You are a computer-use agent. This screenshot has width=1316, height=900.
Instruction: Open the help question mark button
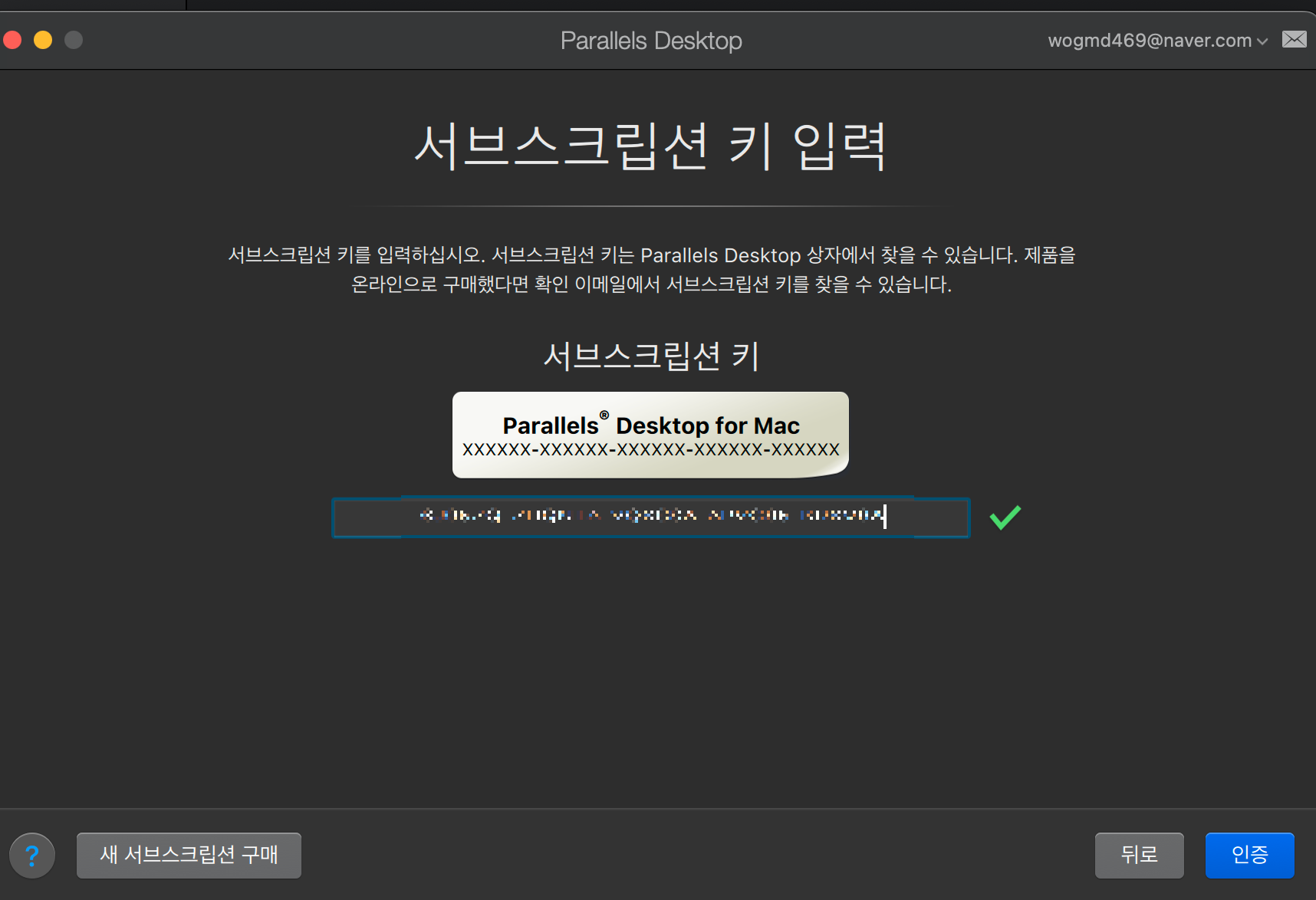tap(32, 855)
